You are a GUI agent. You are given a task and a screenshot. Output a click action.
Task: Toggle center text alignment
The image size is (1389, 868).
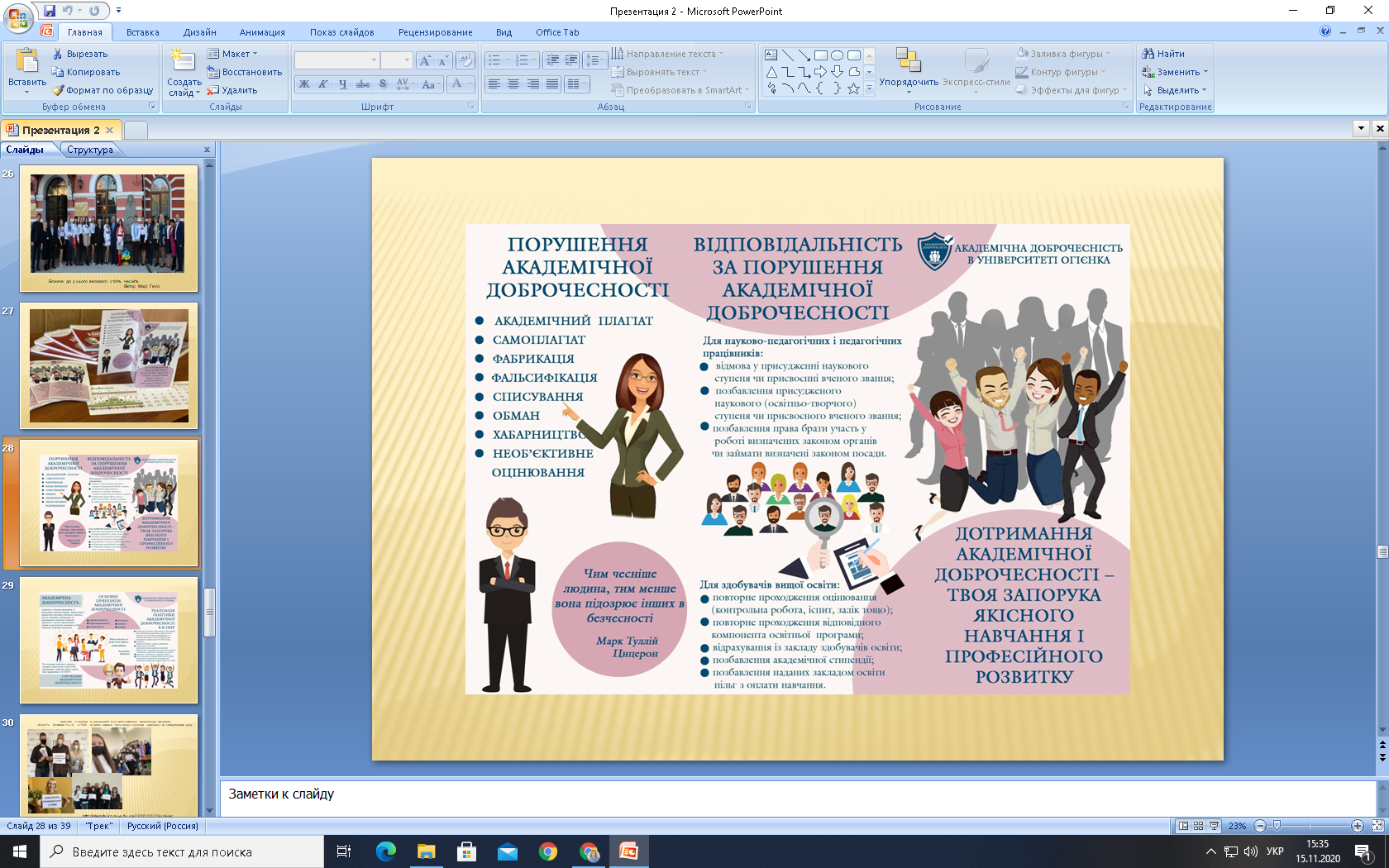513,84
